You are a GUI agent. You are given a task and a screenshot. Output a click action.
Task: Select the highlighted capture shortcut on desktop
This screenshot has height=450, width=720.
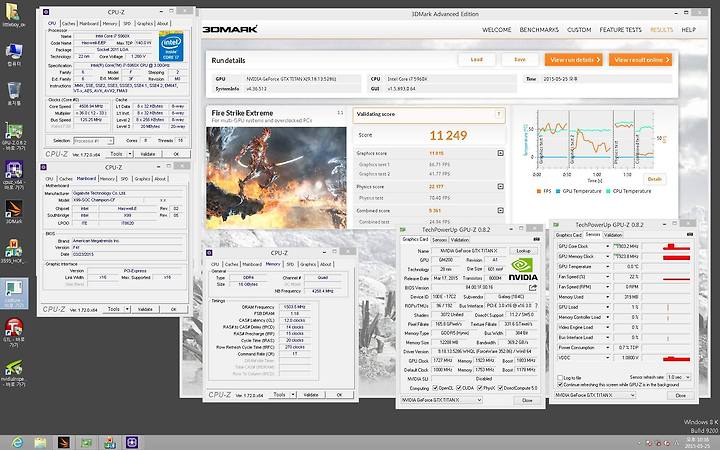[x=14, y=293]
